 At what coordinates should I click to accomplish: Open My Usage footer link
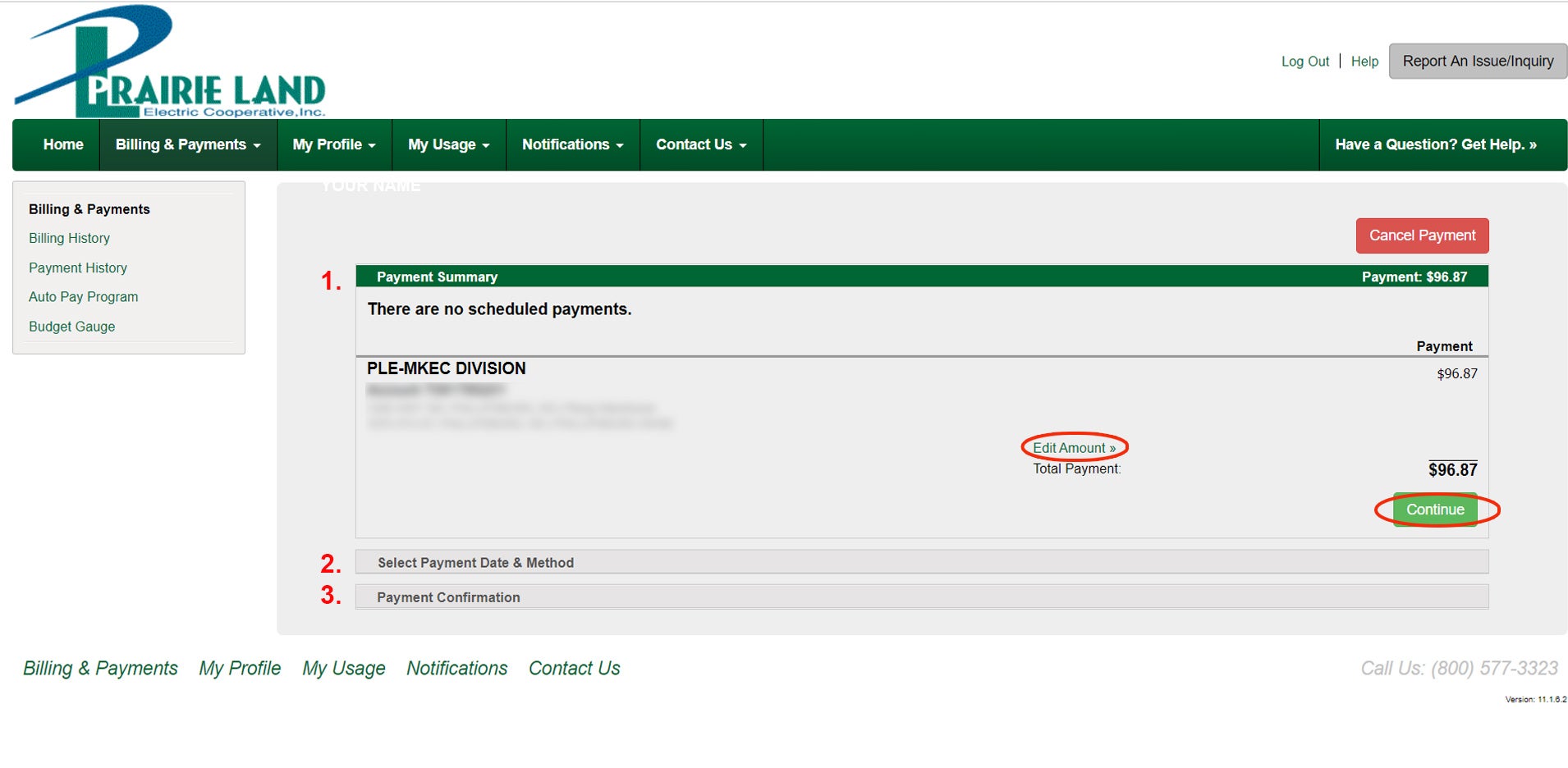click(344, 669)
